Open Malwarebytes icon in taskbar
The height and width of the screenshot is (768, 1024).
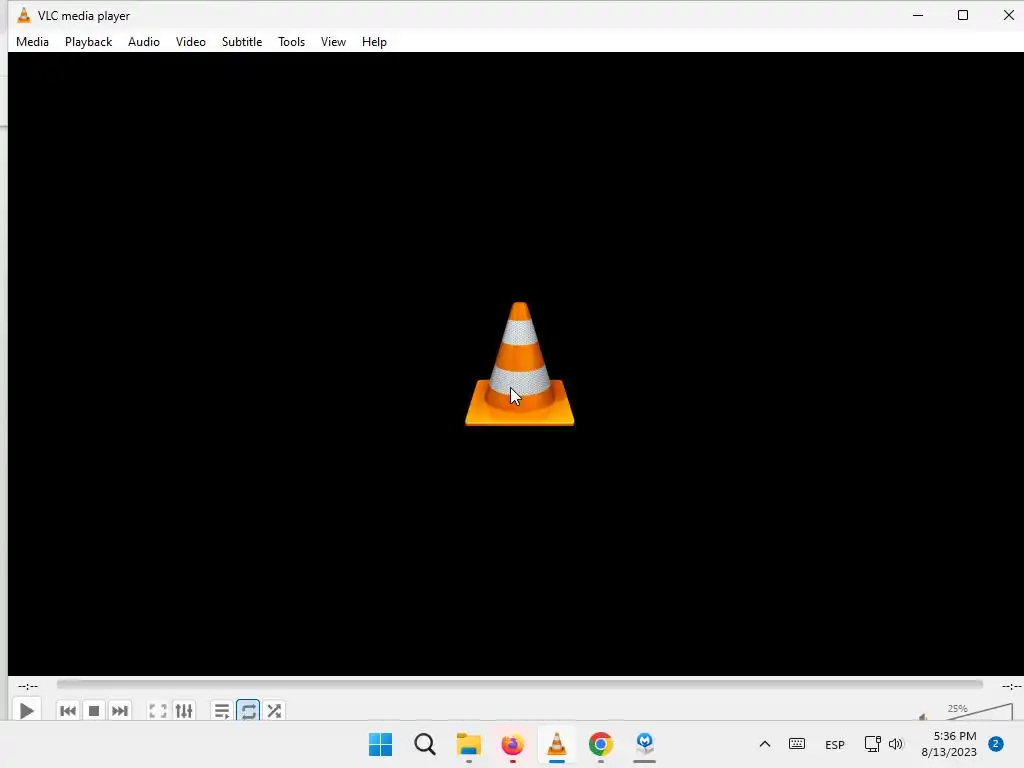pyautogui.click(x=645, y=743)
